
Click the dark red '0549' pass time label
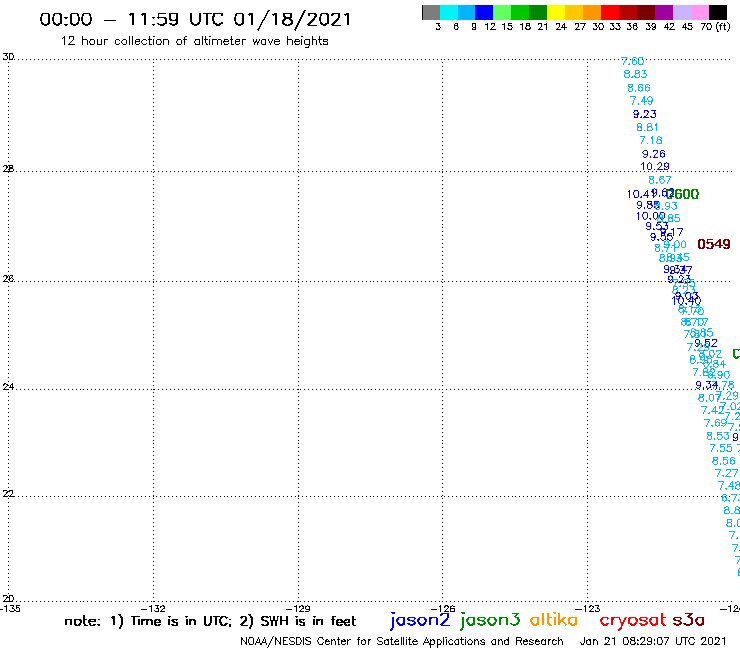click(x=714, y=244)
